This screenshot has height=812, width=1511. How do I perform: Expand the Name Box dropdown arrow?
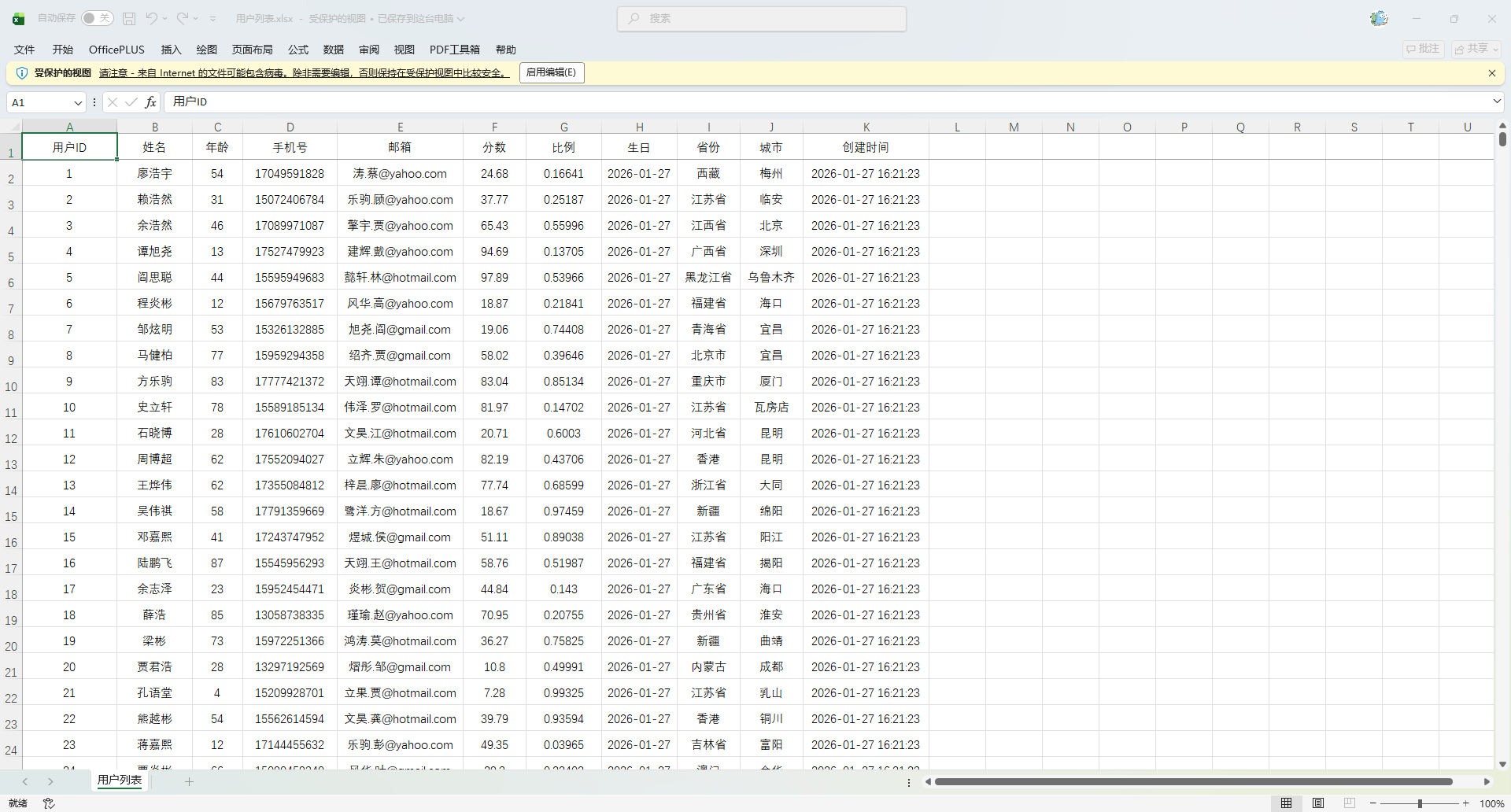tap(78, 102)
